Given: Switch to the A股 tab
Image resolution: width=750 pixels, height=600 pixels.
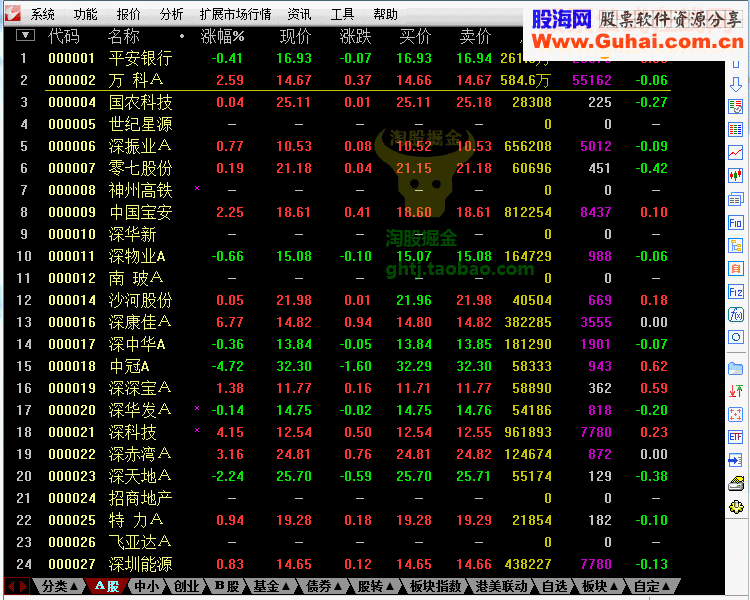Looking at the screenshot, I should [107, 586].
